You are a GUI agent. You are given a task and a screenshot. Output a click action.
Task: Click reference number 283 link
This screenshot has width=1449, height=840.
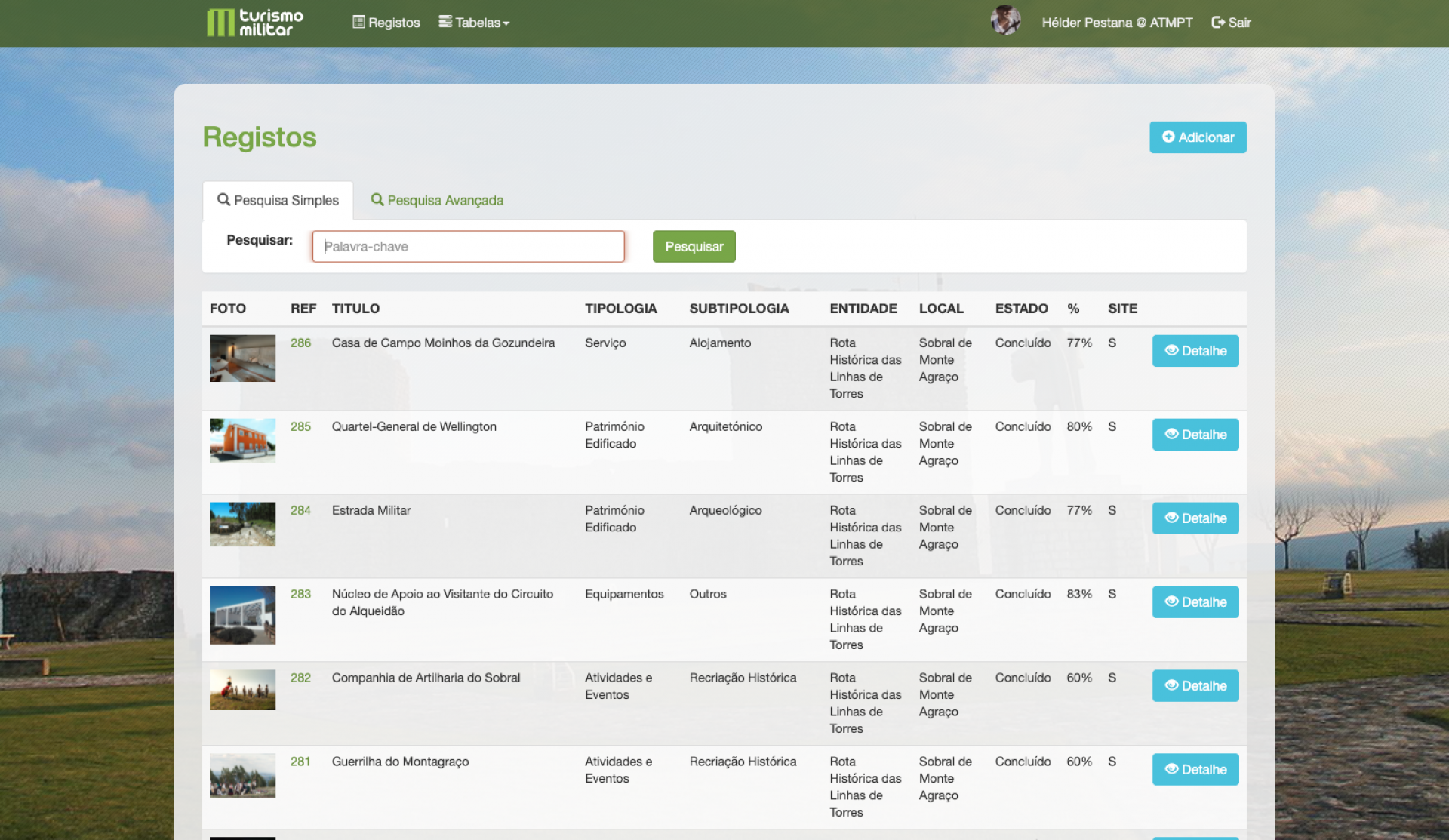pyautogui.click(x=300, y=594)
